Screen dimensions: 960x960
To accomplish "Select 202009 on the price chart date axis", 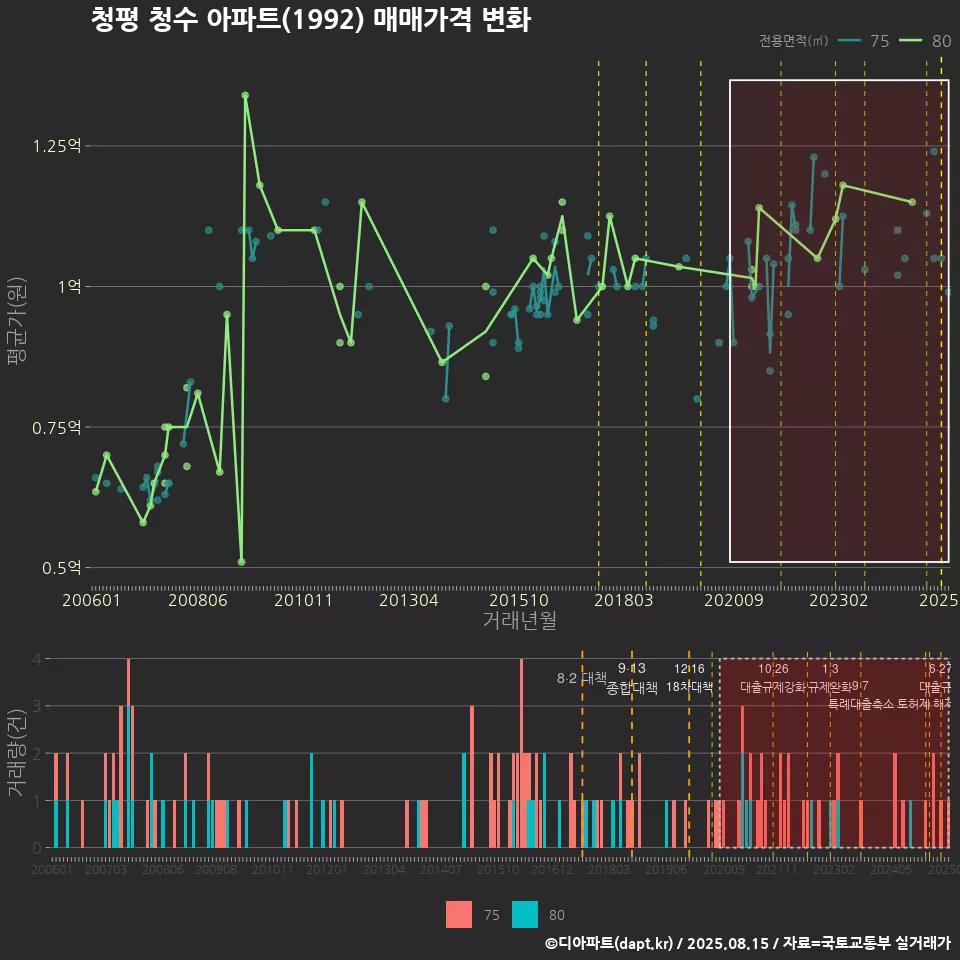I will pyautogui.click(x=733, y=600).
